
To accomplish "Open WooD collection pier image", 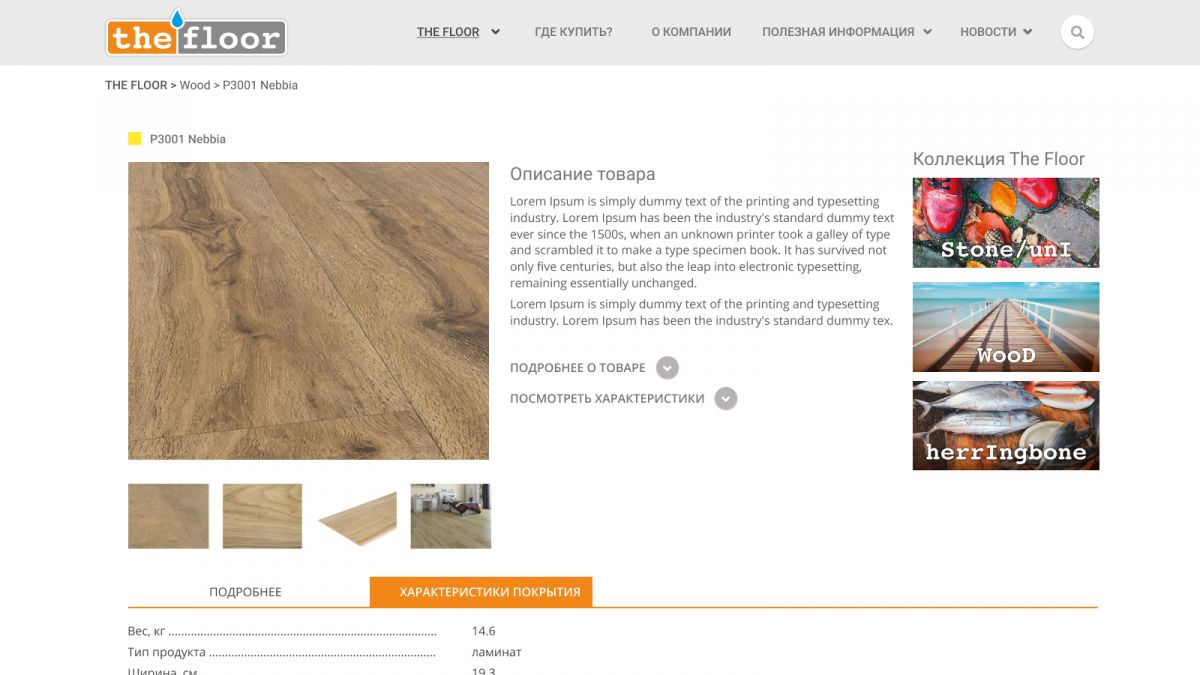I will [x=1006, y=327].
